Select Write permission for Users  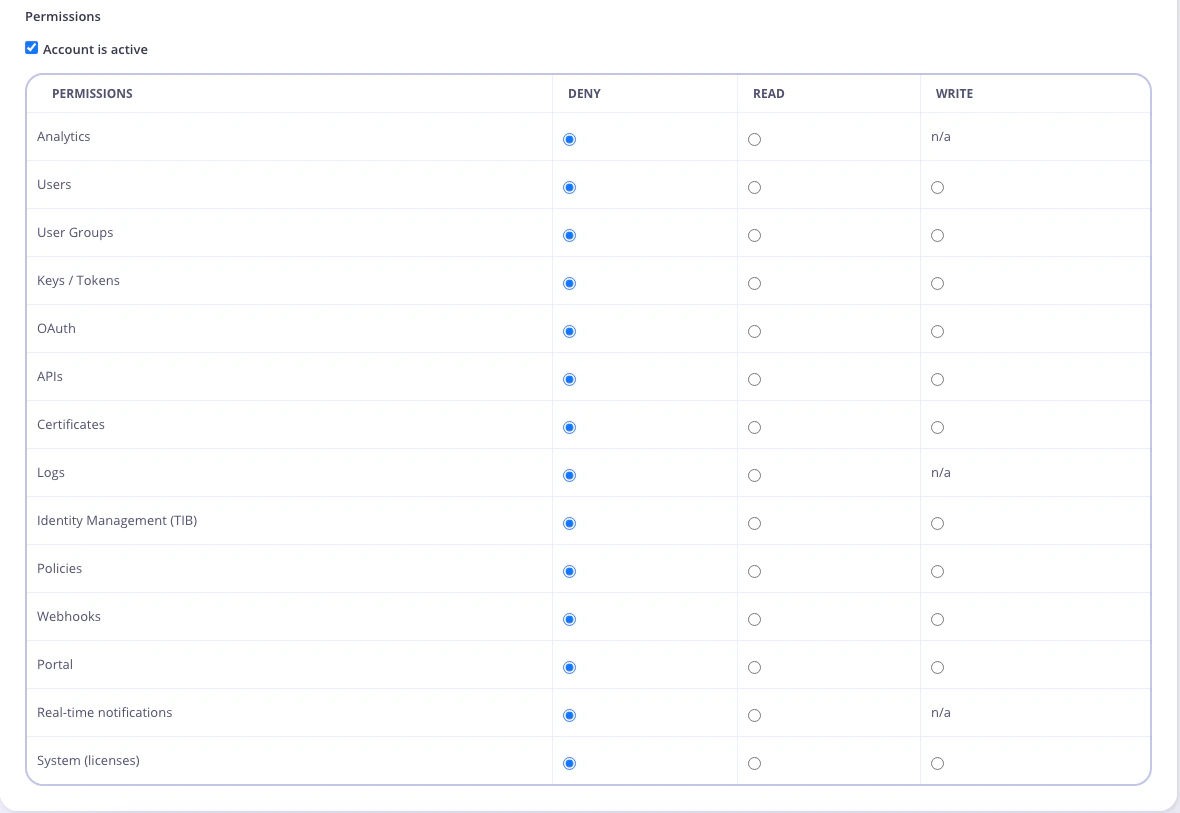point(937,187)
